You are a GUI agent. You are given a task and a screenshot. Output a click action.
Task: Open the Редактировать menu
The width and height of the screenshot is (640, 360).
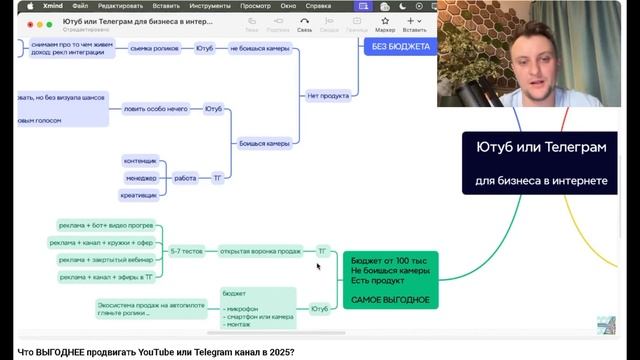coord(120,6)
